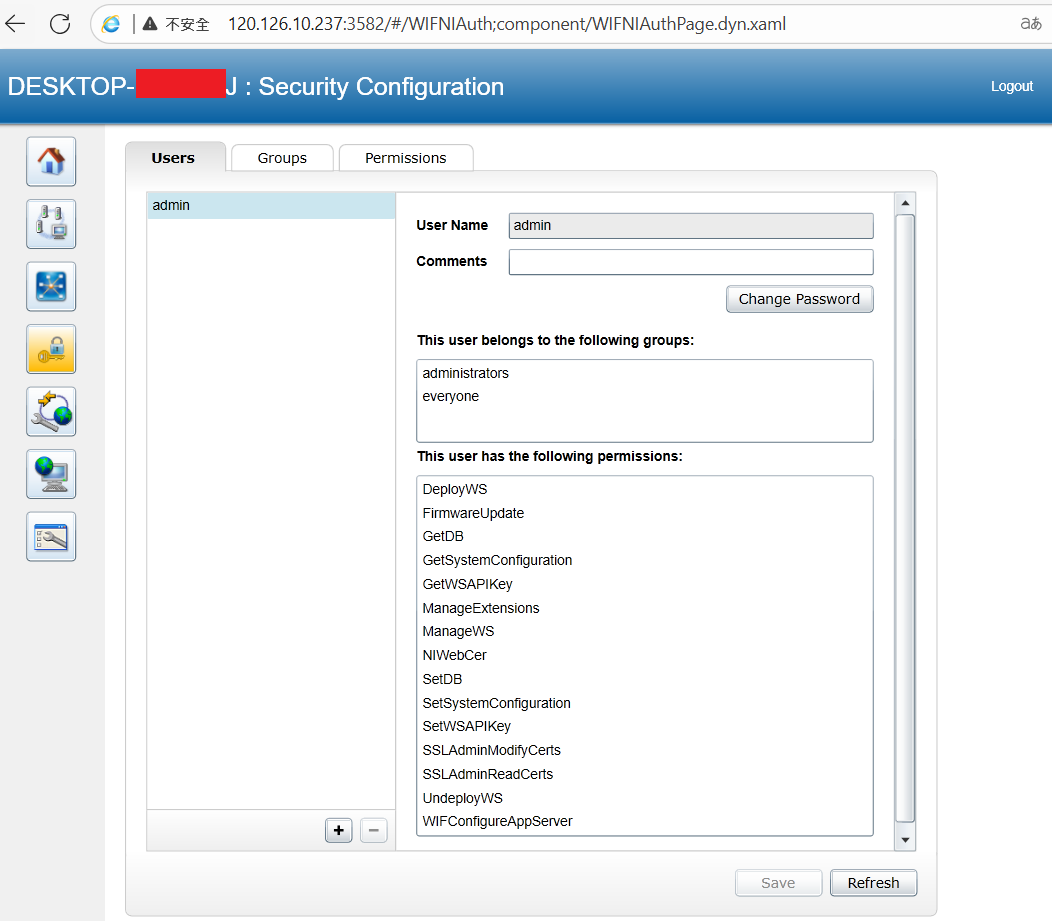The width and height of the screenshot is (1052, 921).
Task: Select admin in the users list
Action: [271, 205]
